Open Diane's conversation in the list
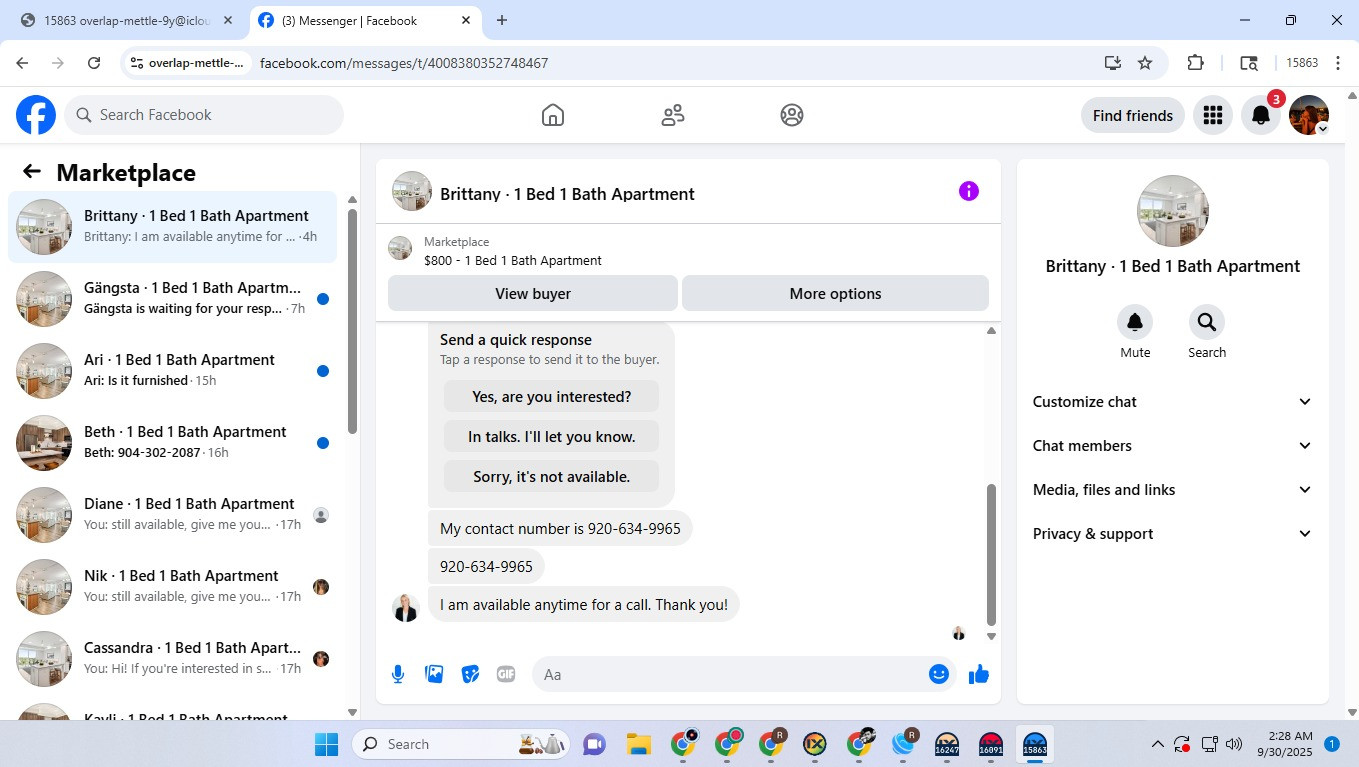 coord(172,515)
